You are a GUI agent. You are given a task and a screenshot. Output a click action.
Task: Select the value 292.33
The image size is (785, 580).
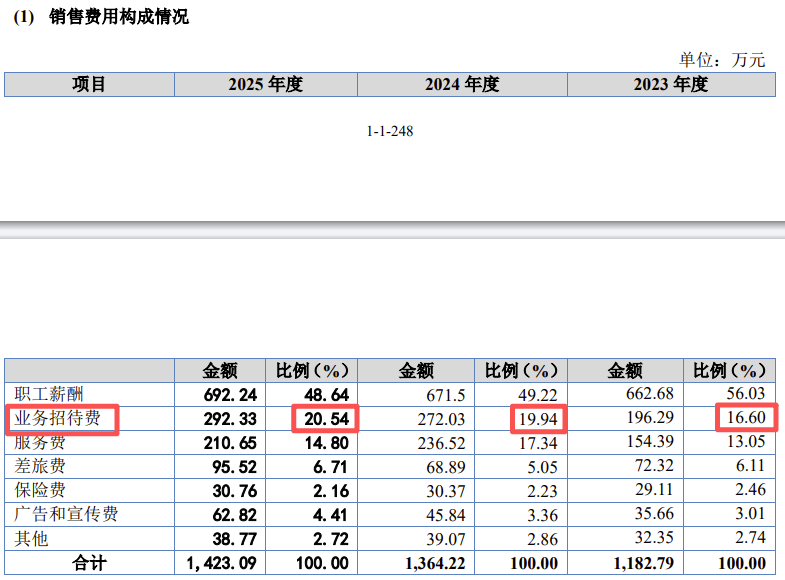(230, 419)
